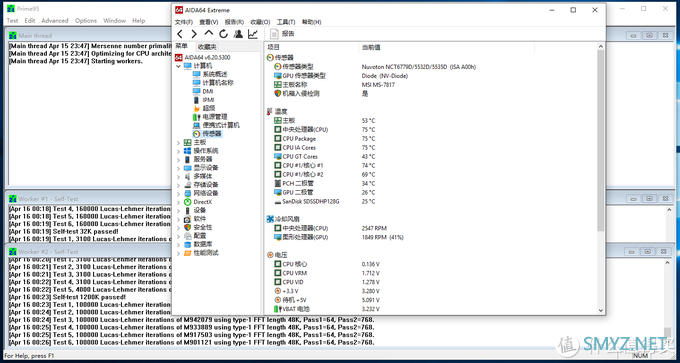Click the SanDisk SDSSDHP128G row
This screenshot has height=363, width=680.
(430, 202)
